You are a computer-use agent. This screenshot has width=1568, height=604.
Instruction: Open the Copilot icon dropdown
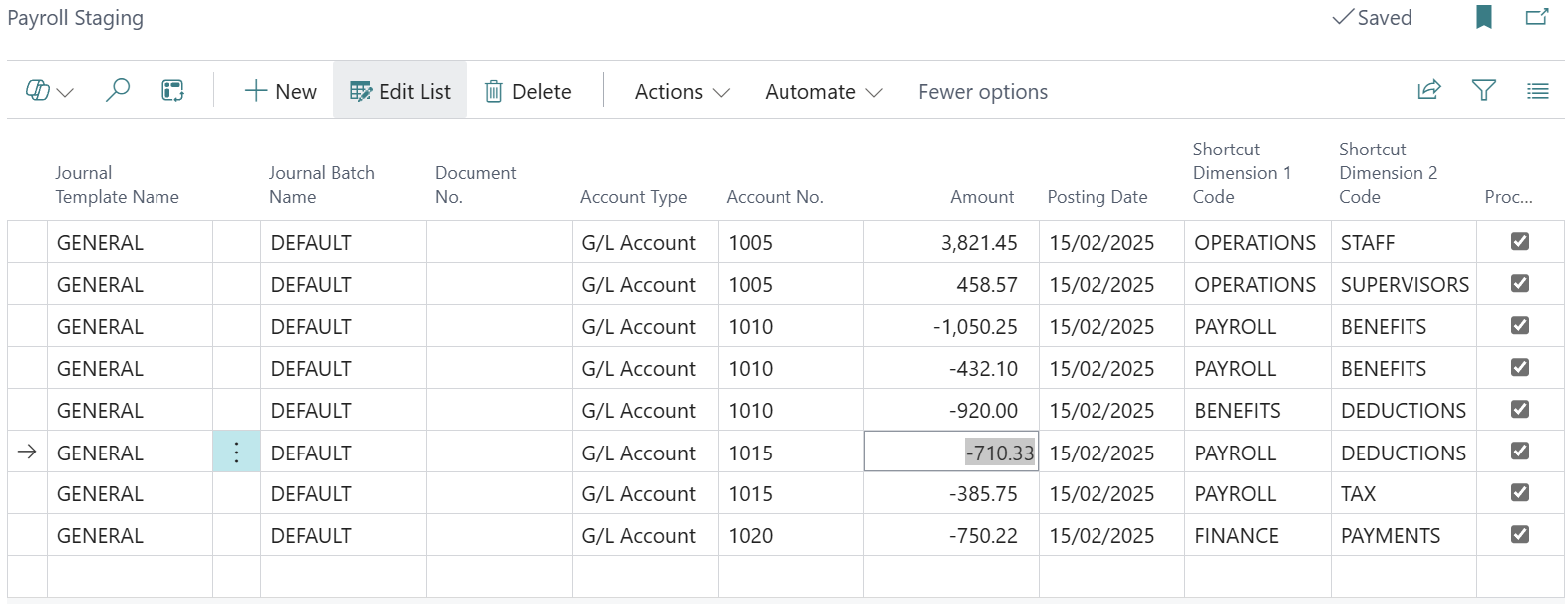(49, 91)
